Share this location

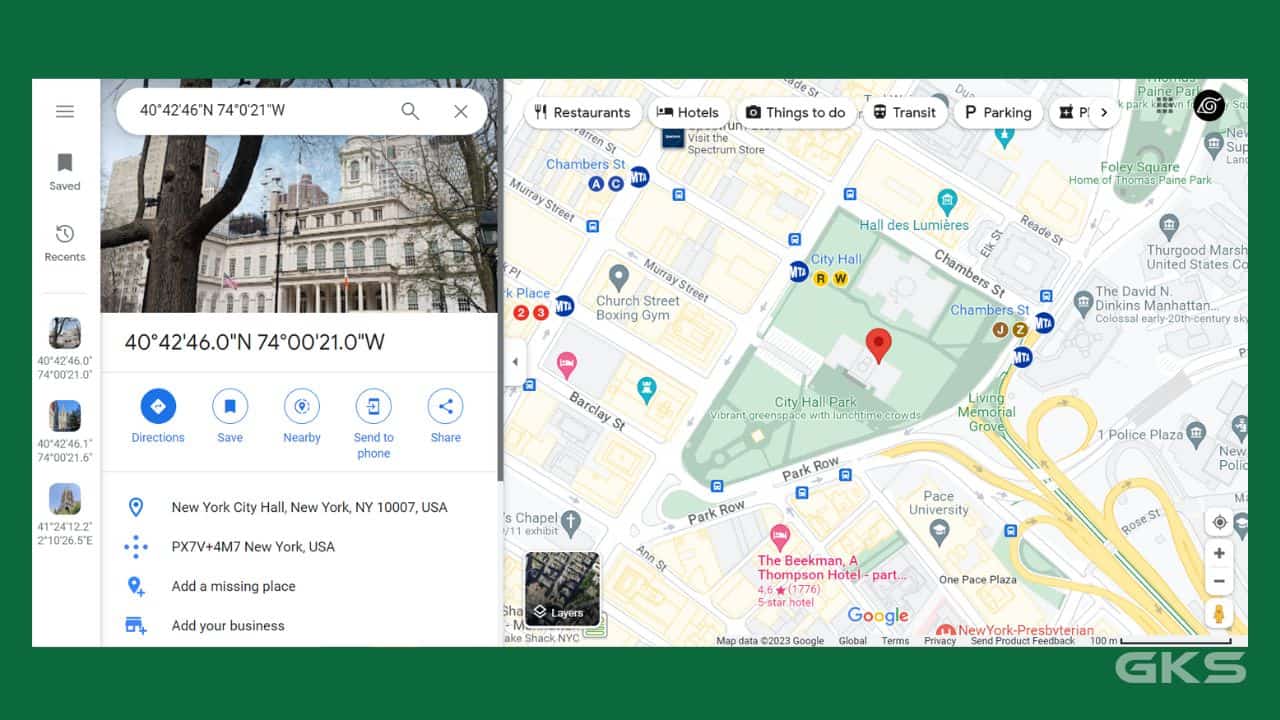click(445, 407)
